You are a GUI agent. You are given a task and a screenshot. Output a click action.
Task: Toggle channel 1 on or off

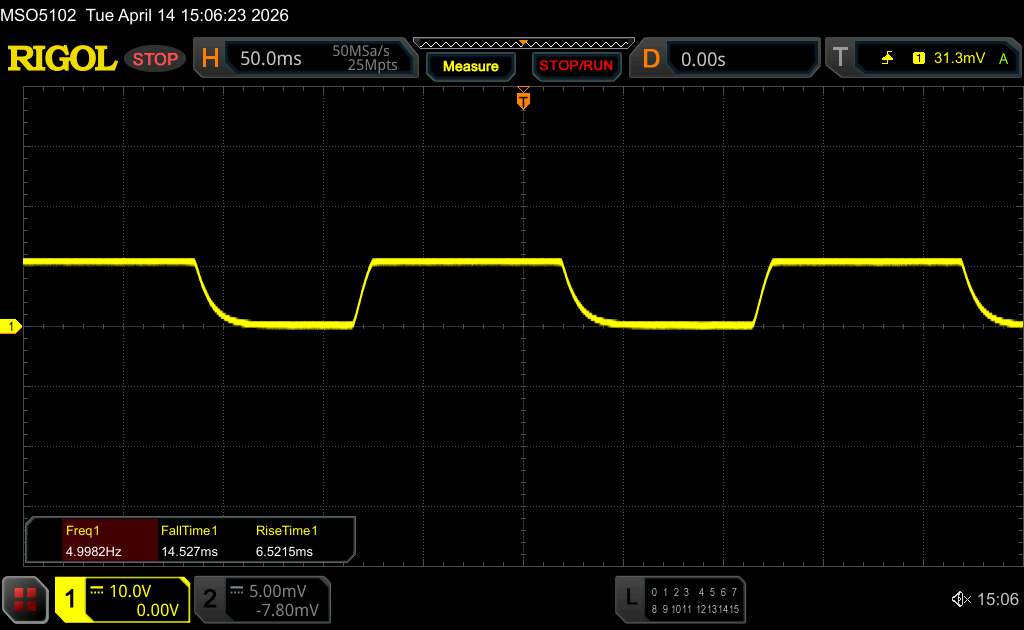(x=72, y=599)
